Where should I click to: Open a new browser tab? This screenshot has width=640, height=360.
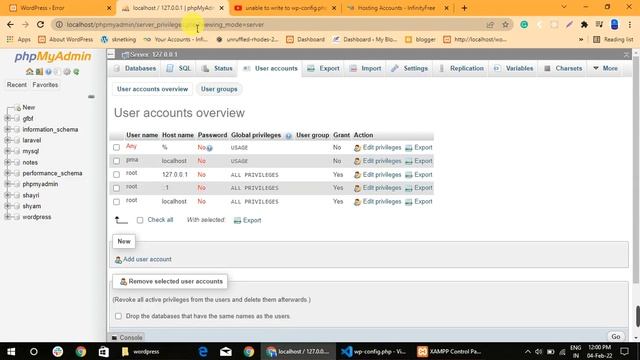click(x=464, y=8)
